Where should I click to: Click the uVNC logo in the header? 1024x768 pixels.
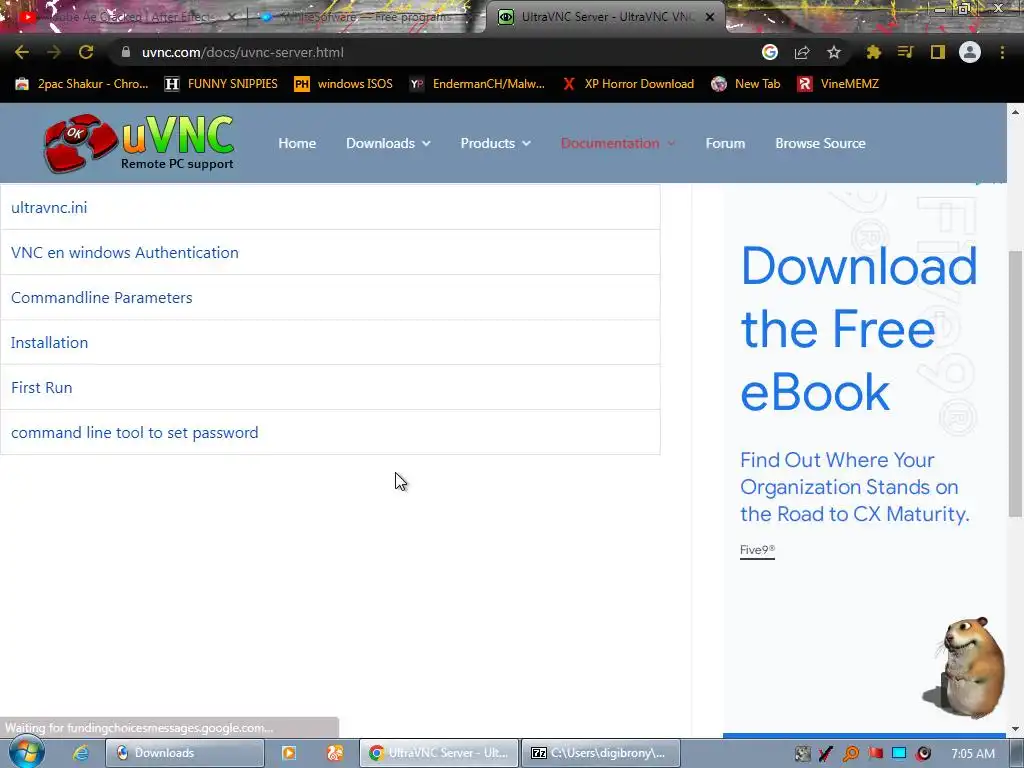coord(138,143)
